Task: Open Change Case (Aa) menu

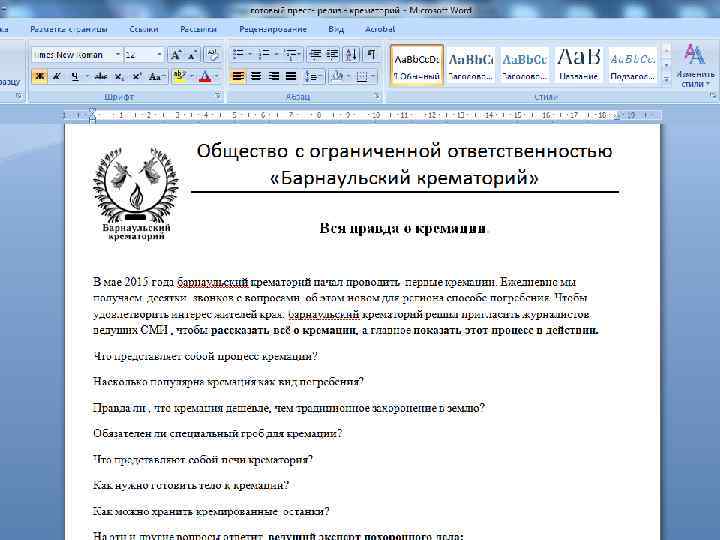Action: pos(156,76)
